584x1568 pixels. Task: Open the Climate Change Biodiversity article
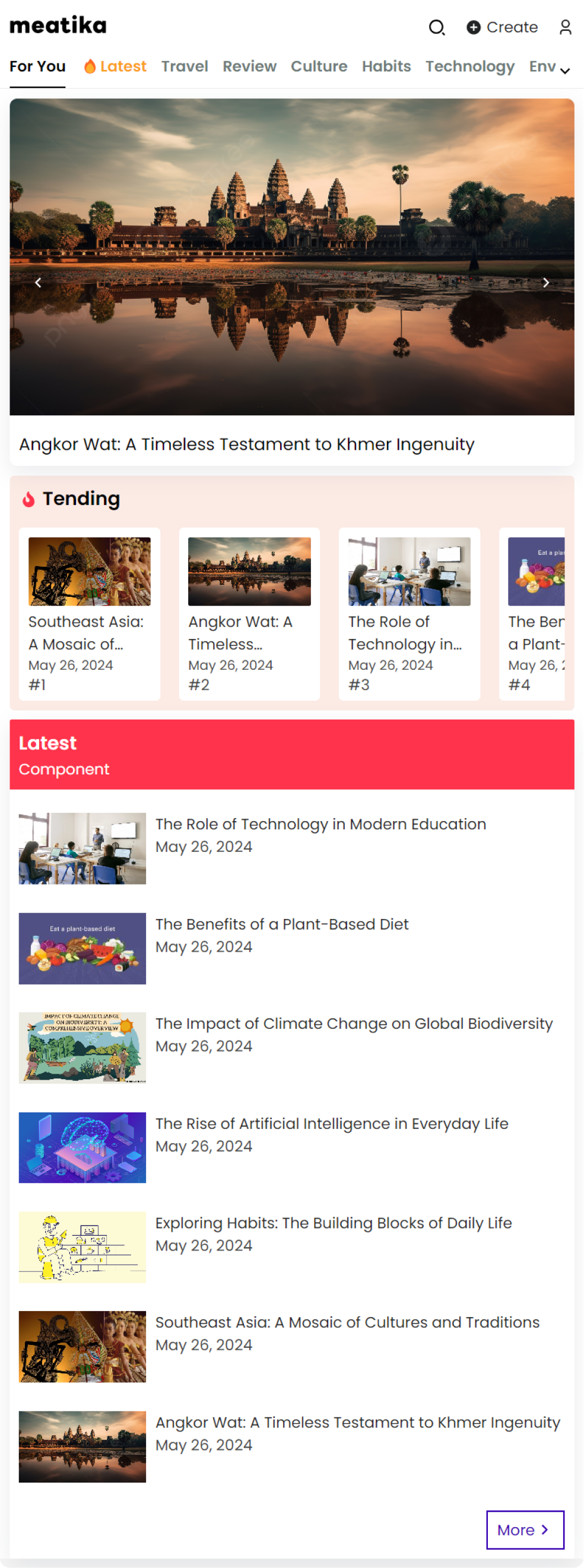[x=353, y=1023]
